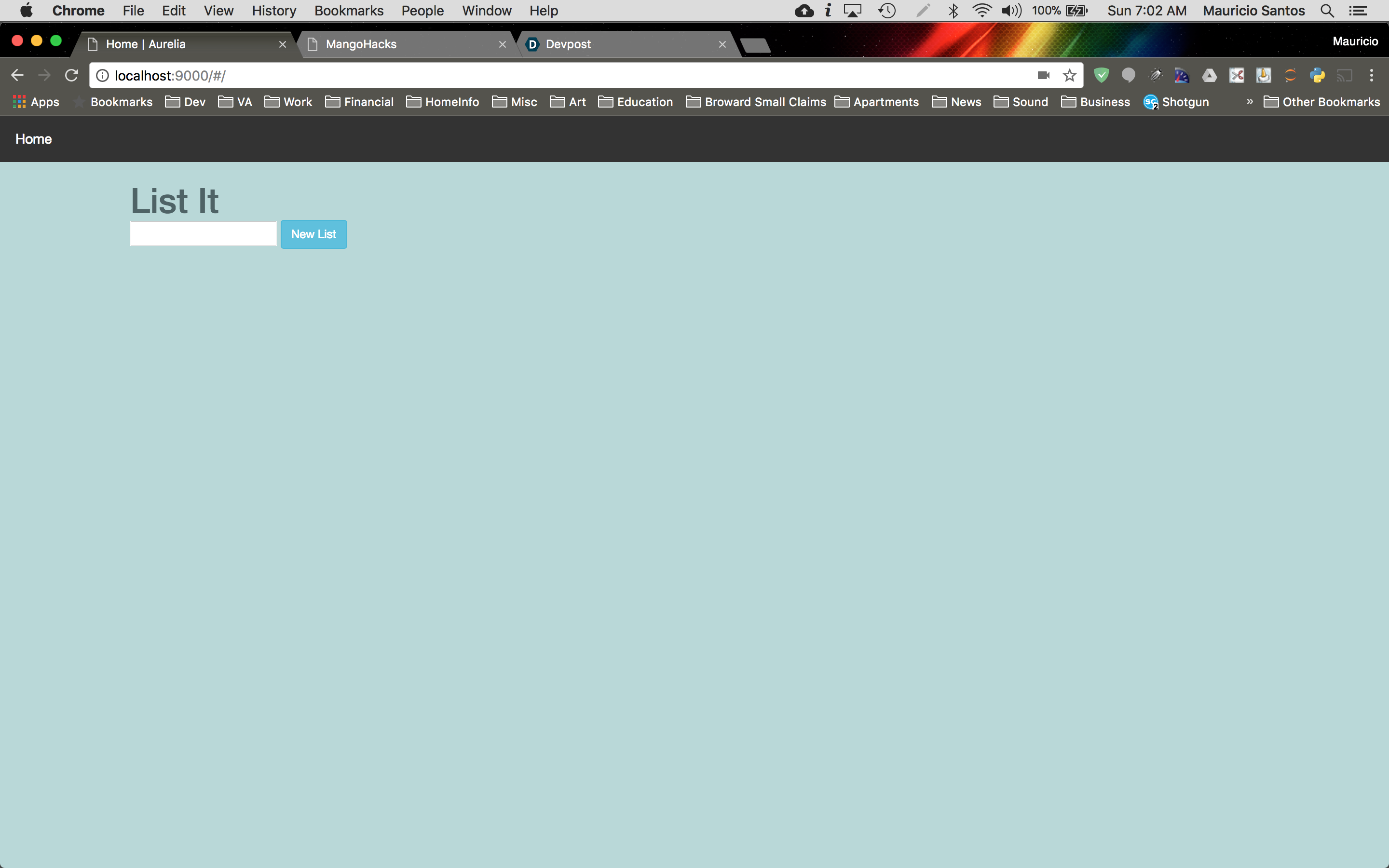Click the New List button

(313, 234)
